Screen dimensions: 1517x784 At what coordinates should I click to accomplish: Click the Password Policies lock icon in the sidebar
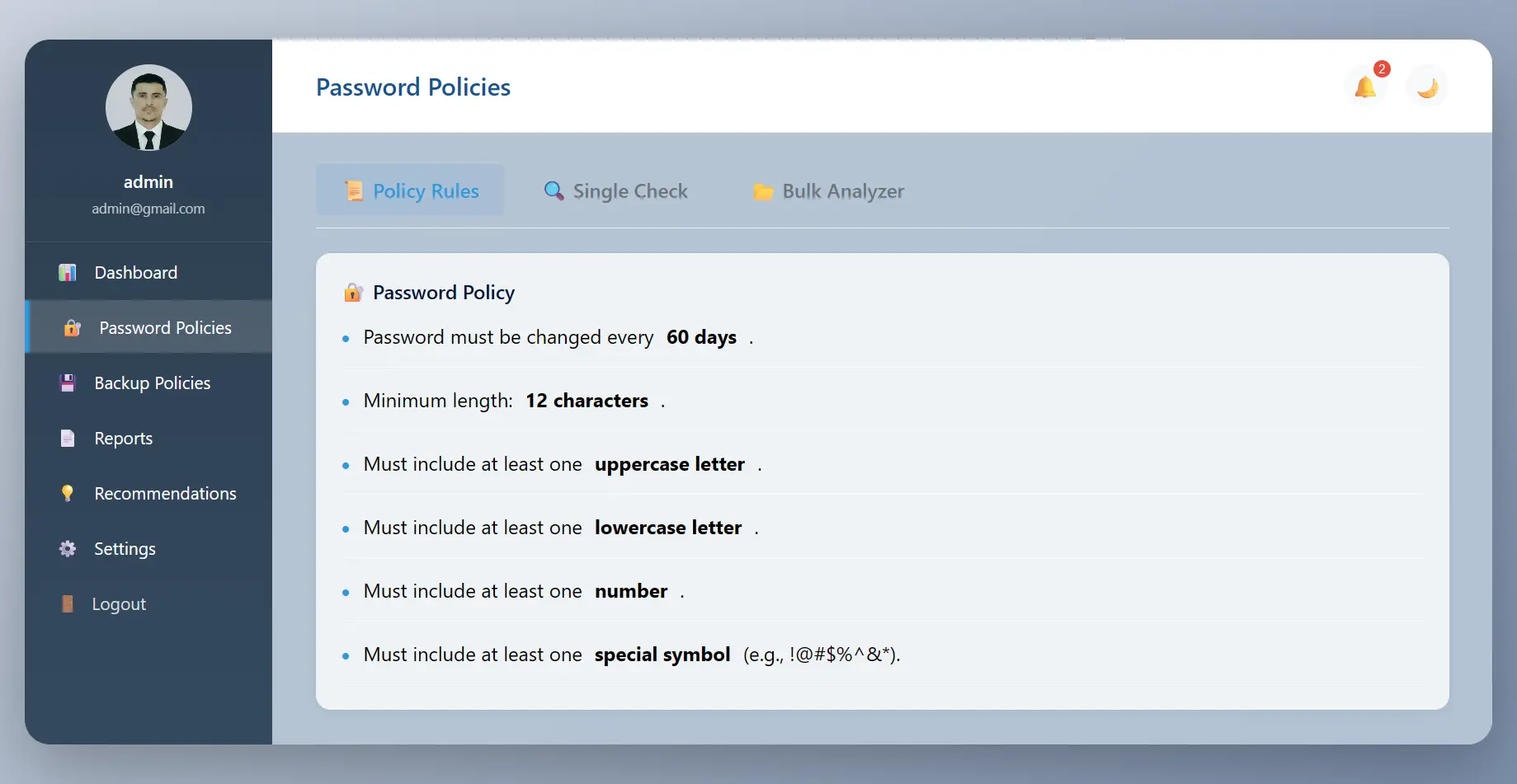point(73,328)
